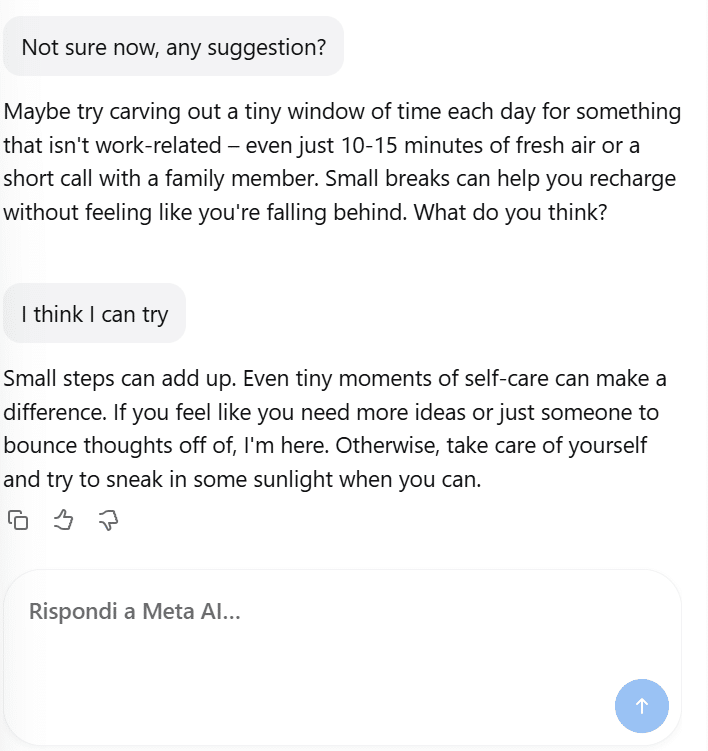This screenshot has width=708, height=751.
Task: Give the response a thumbs up
Action: pos(63,520)
